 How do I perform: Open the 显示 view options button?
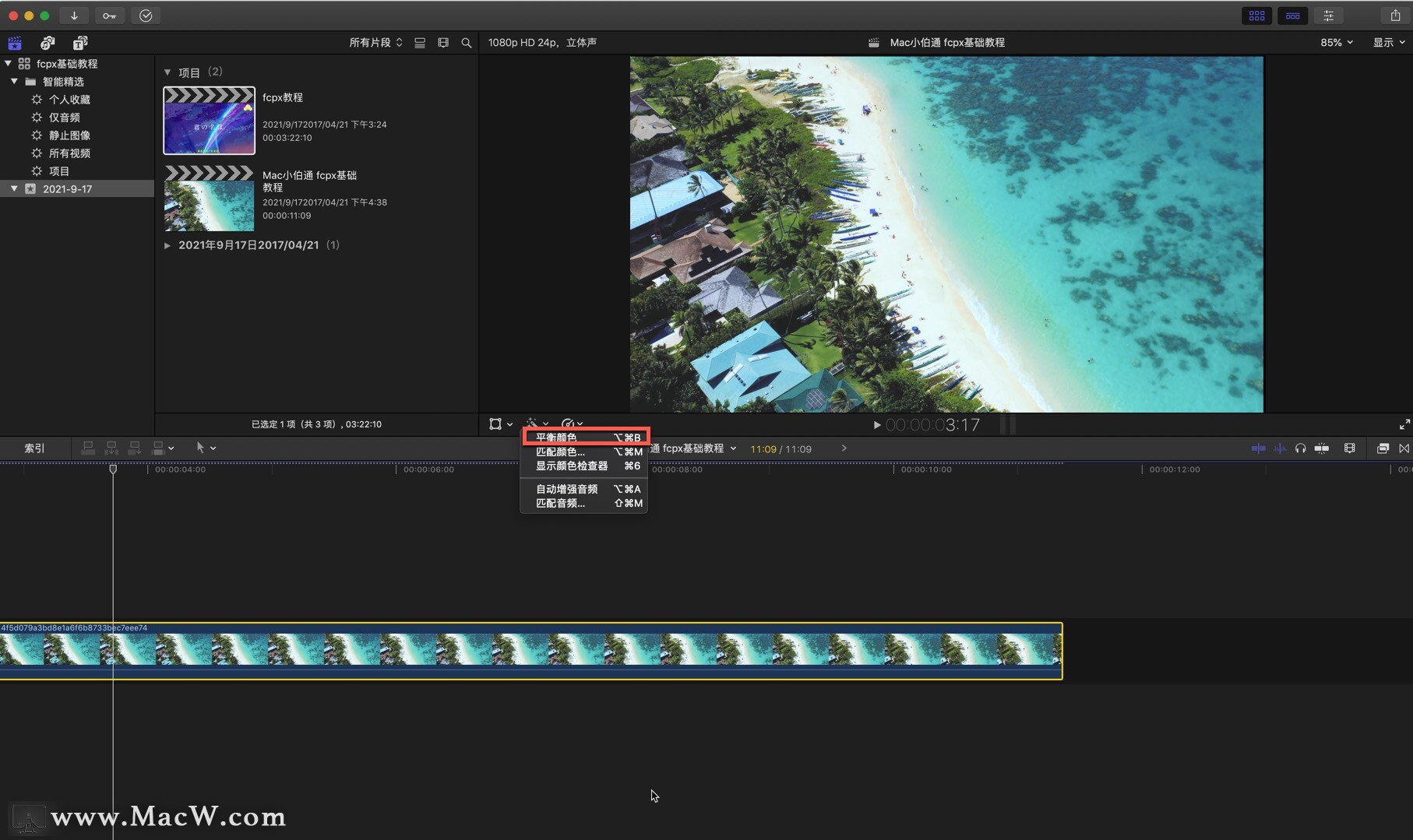1388,43
